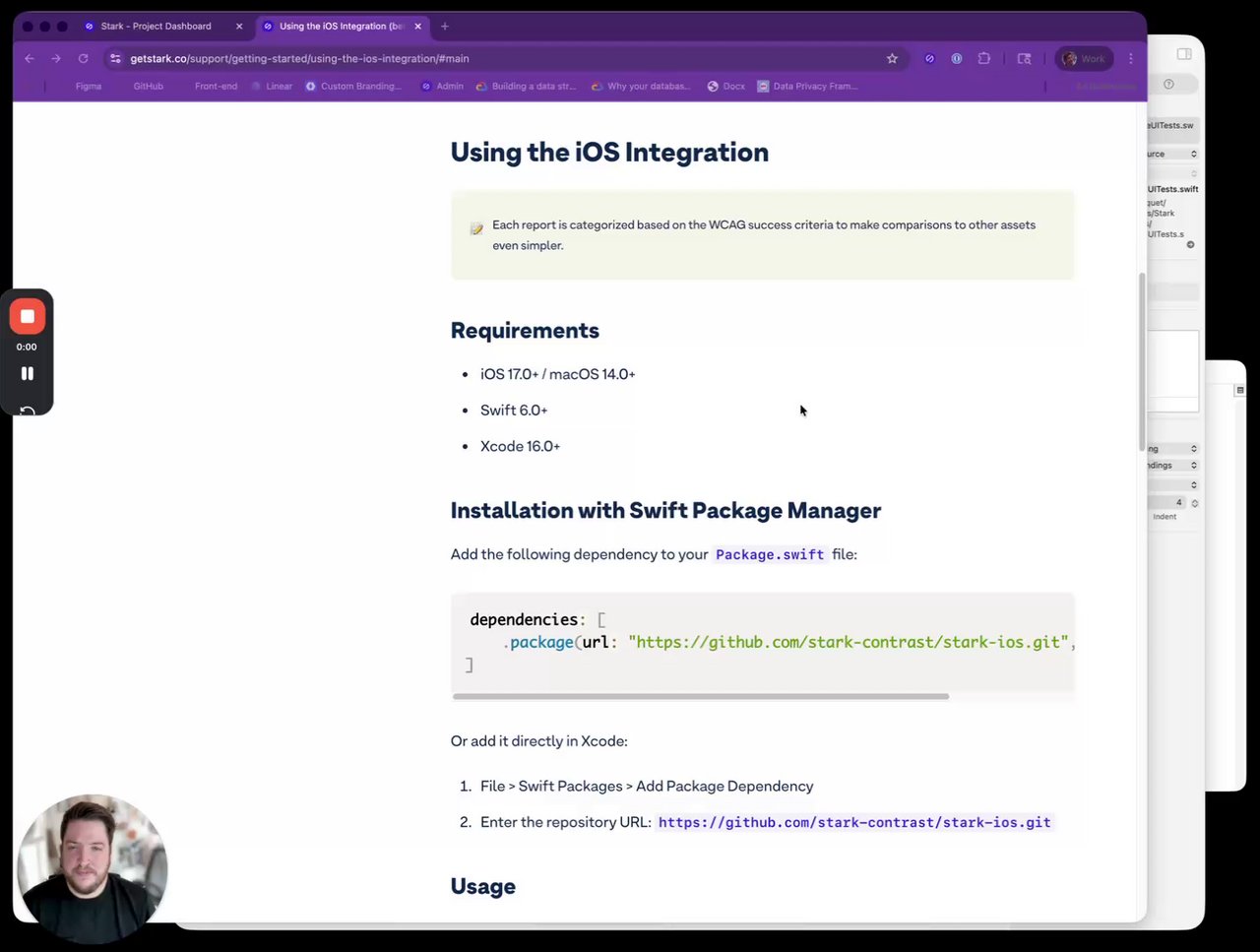Close the Using the iOS Integration tab
Viewport: 1260px width, 952px height.
pyautogui.click(x=418, y=27)
